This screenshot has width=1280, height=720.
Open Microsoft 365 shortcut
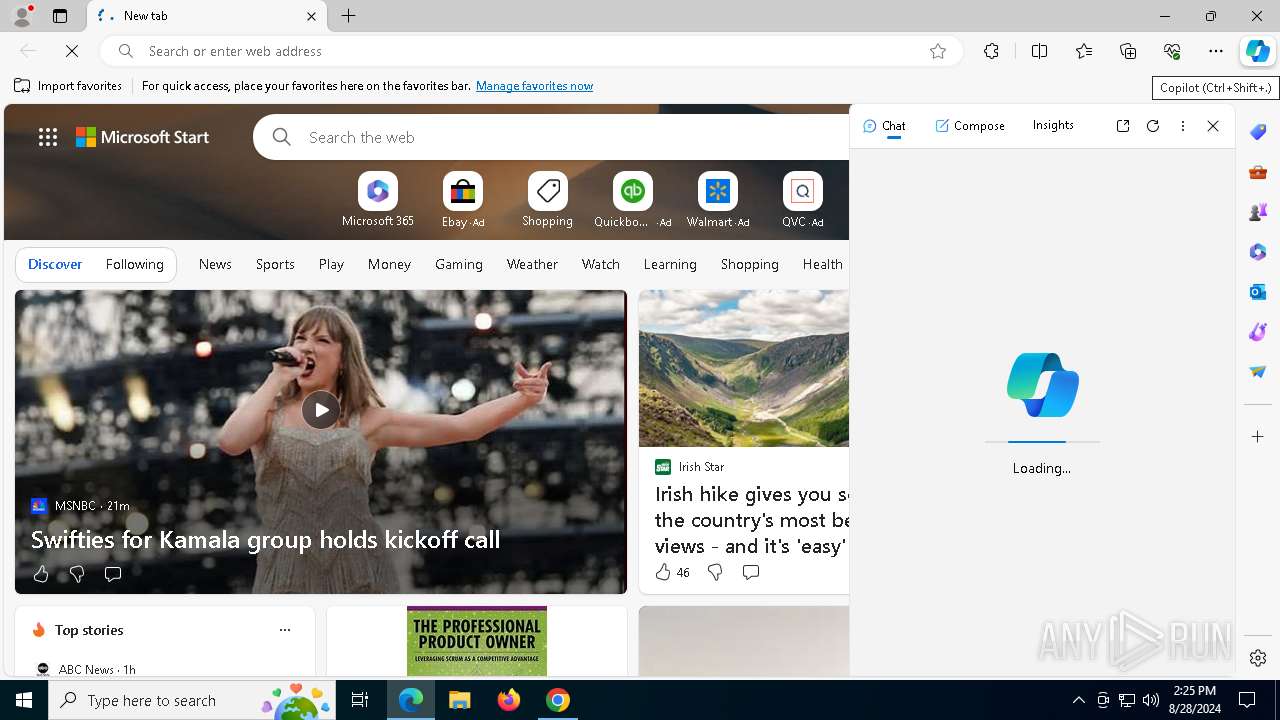[x=377, y=200]
